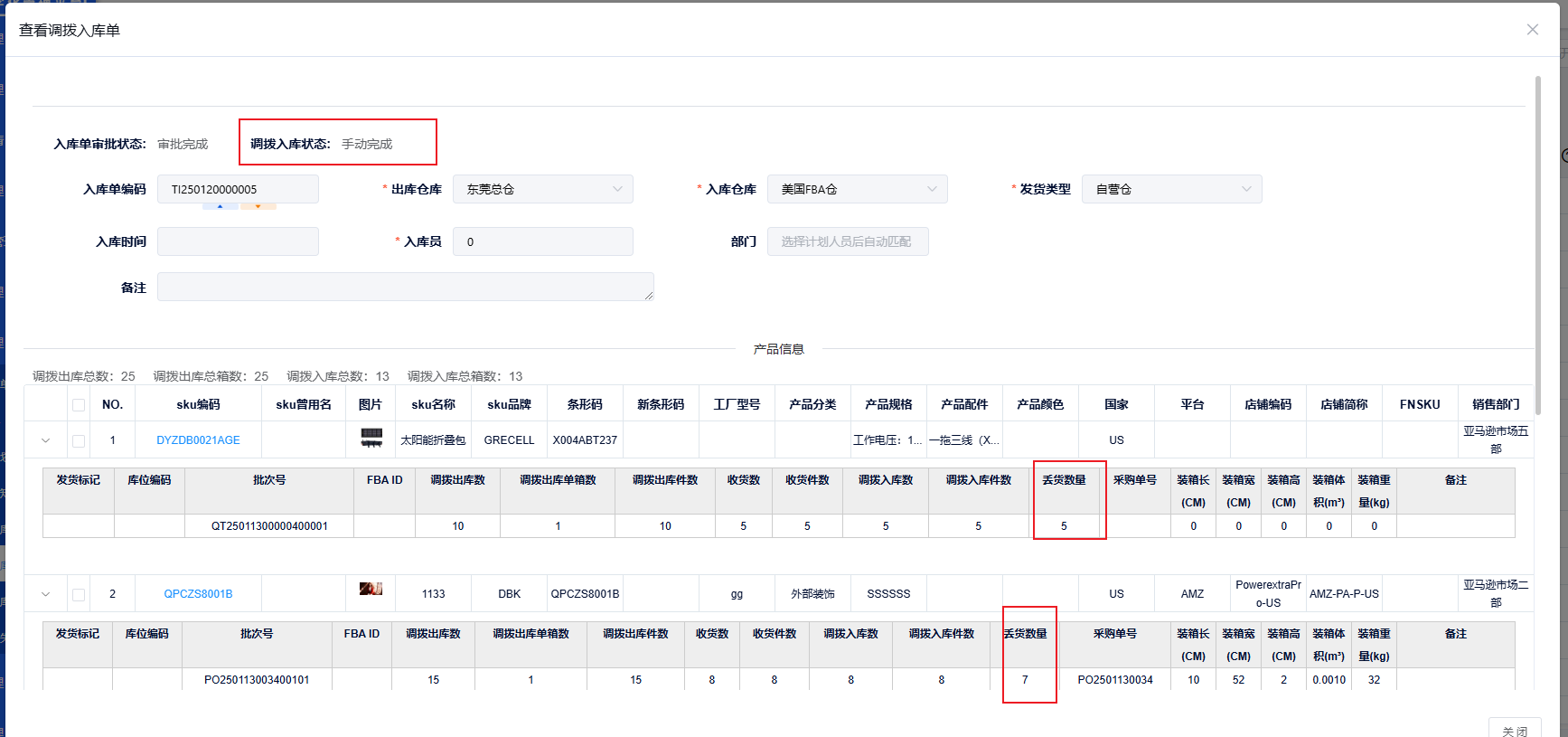Click product spec cell SSSSSS
Viewport: 1568px width, 737px height.
[x=888, y=594]
